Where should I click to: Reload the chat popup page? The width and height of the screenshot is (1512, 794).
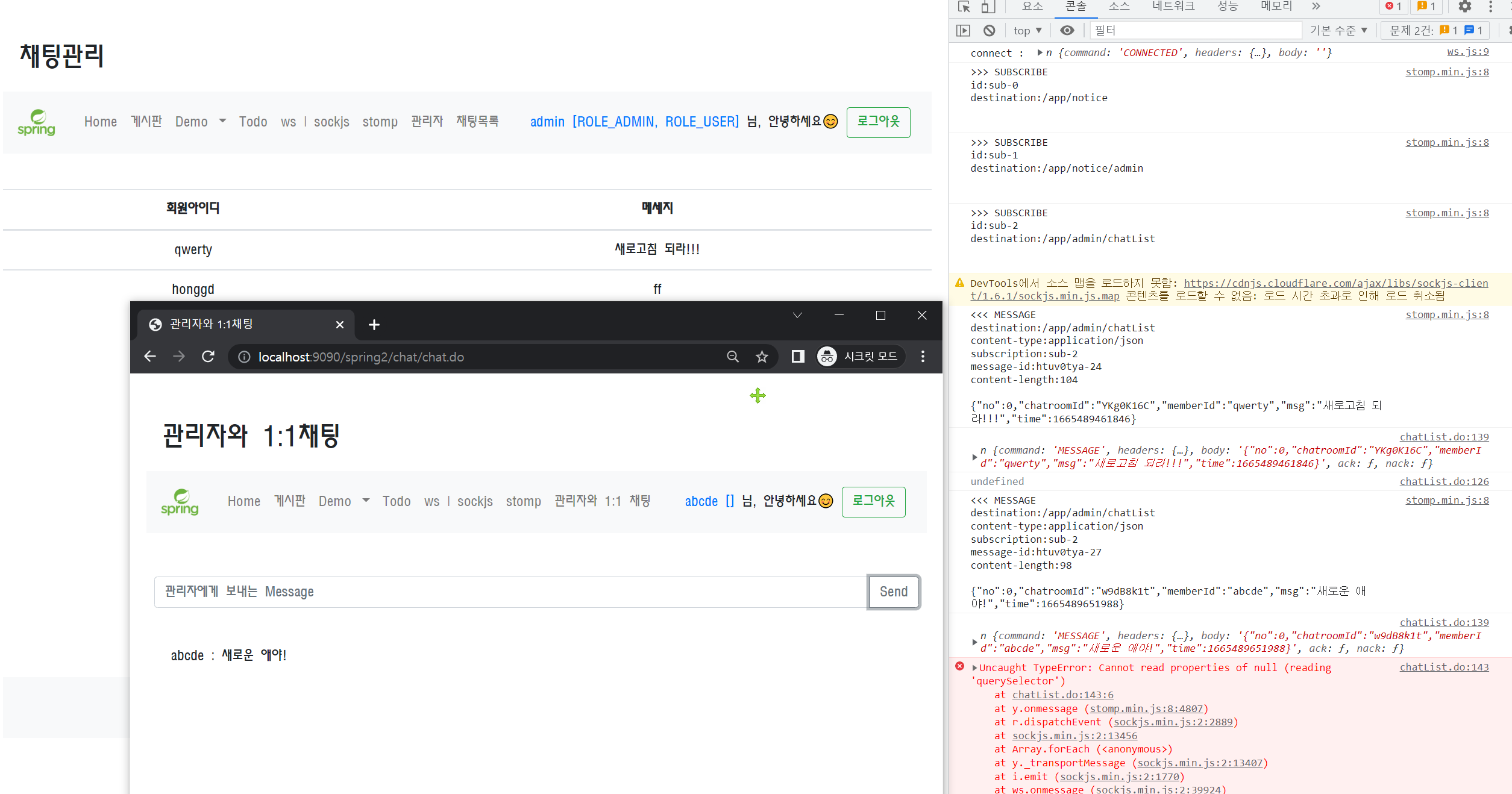click(x=208, y=357)
